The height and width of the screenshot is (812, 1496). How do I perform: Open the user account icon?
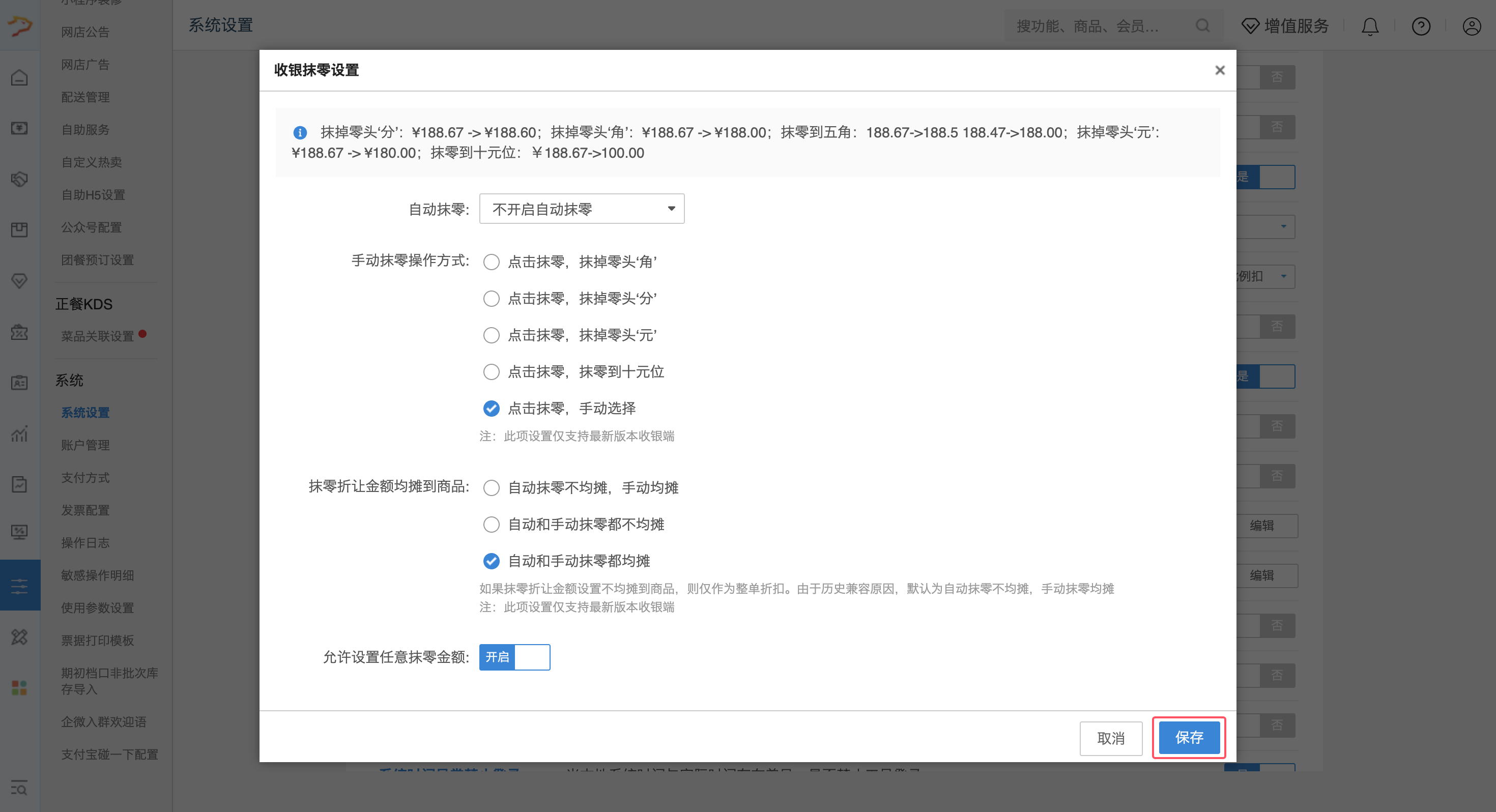pyautogui.click(x=1472, y=26)
